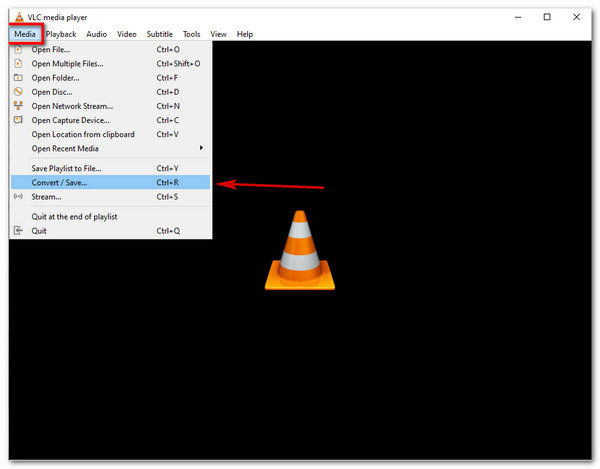Click the Ctrl+N shortcut text

coord(168,106)
